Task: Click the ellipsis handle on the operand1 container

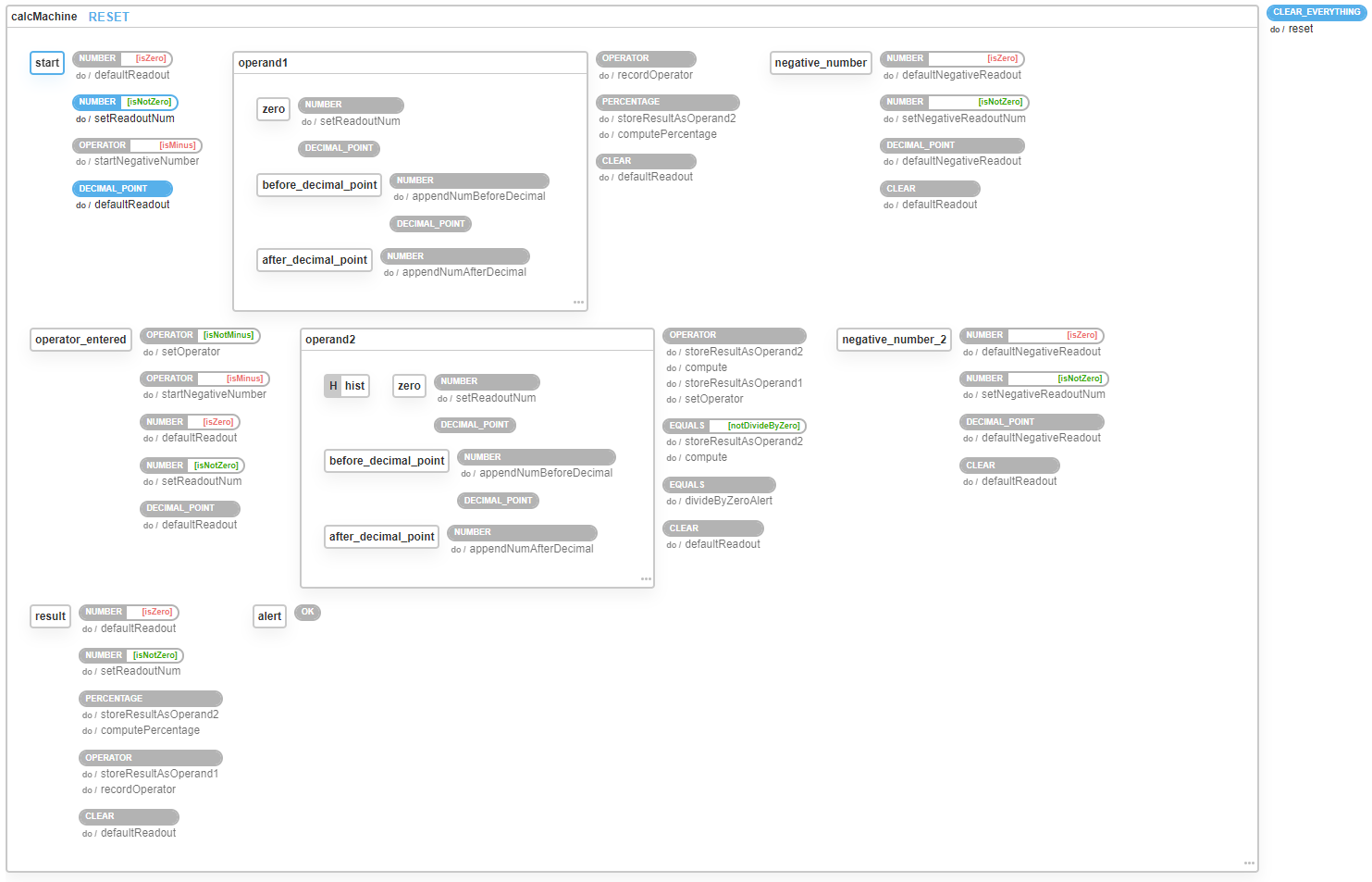Action: tap(578, 302)
